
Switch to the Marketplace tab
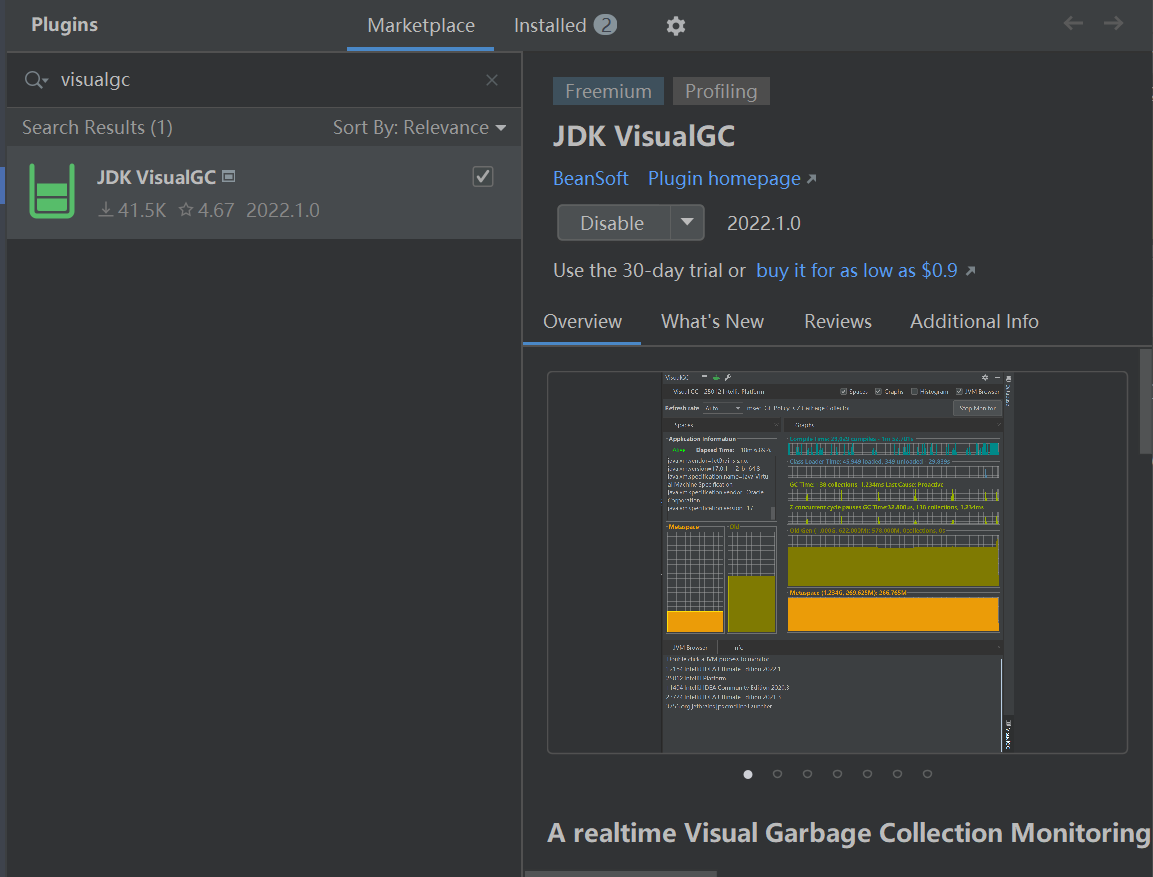tap(421, 26)
